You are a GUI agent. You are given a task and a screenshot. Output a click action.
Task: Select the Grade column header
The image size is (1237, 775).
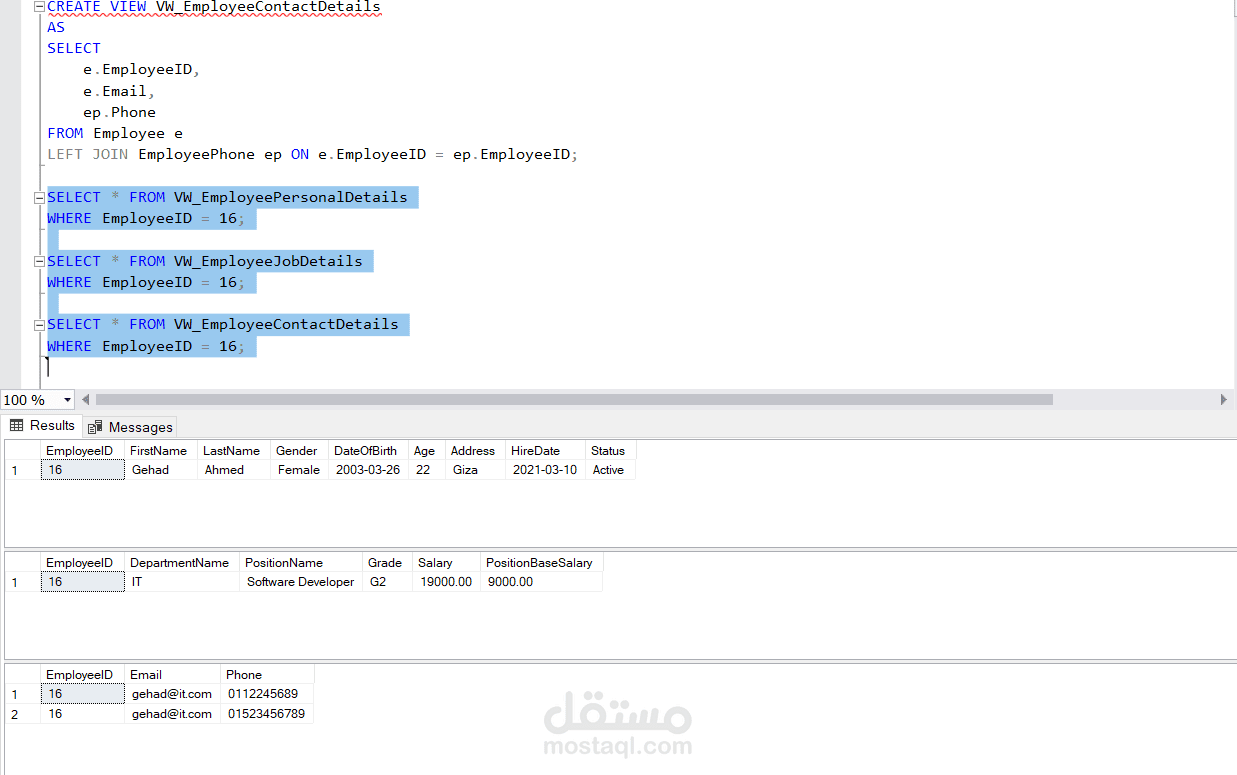[388, 563]
